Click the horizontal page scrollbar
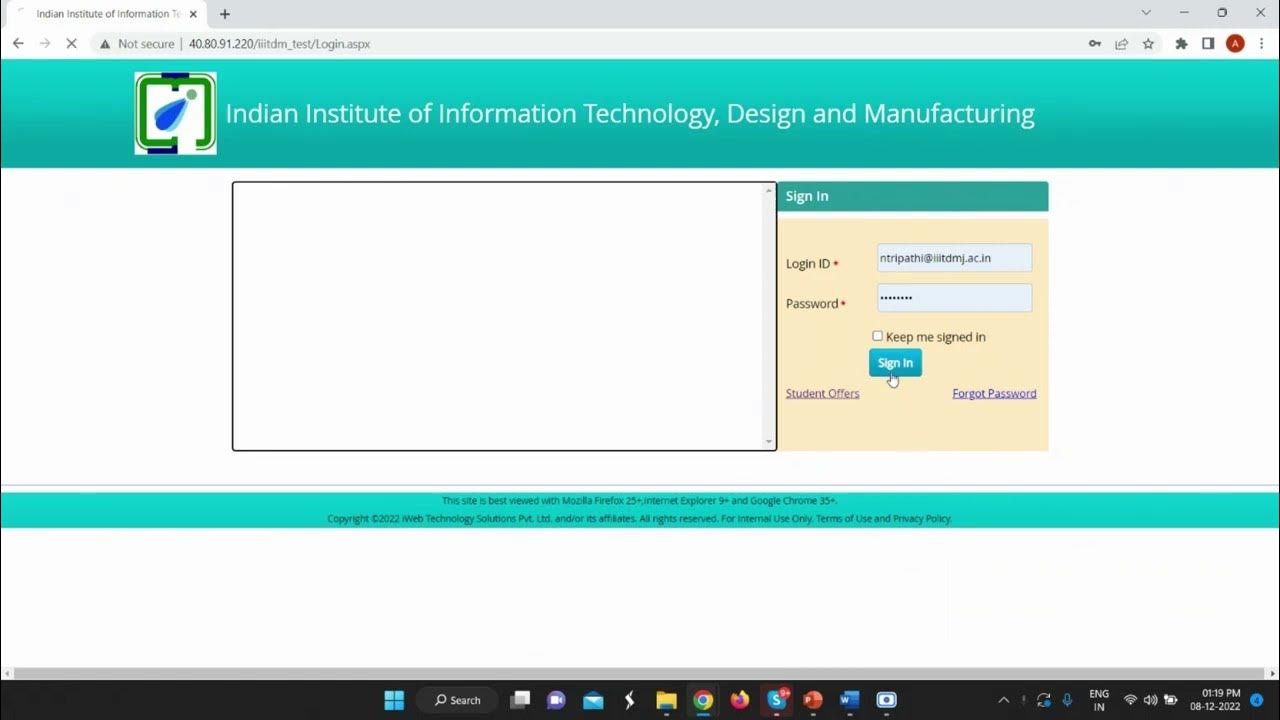This screenshot has width=1280, height=720. (x=640, y=674)
